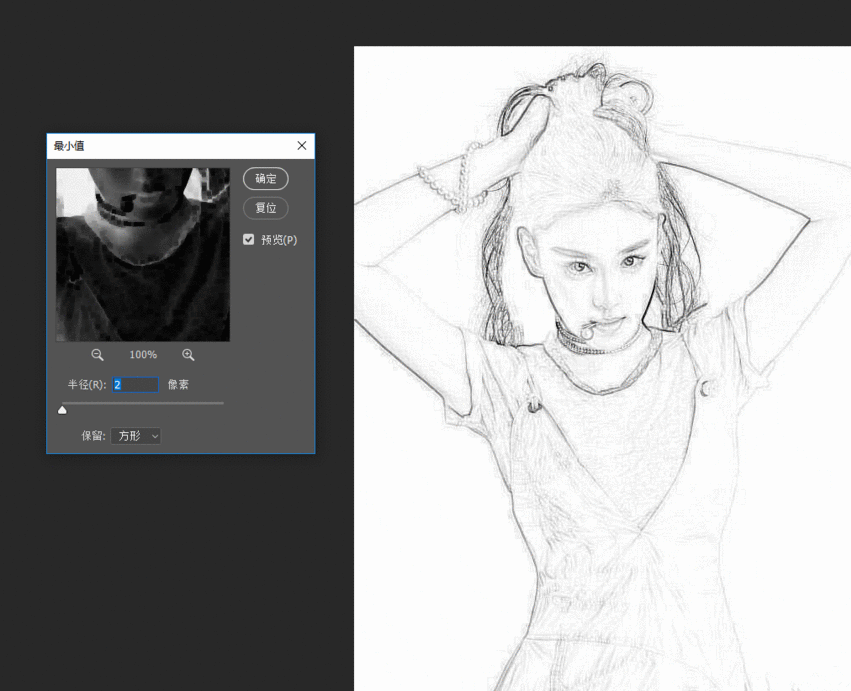The height and width of the screenshot is (691, 851).
Task: Click the filter preview thumbnail
Action: click(x=143, y=254)
